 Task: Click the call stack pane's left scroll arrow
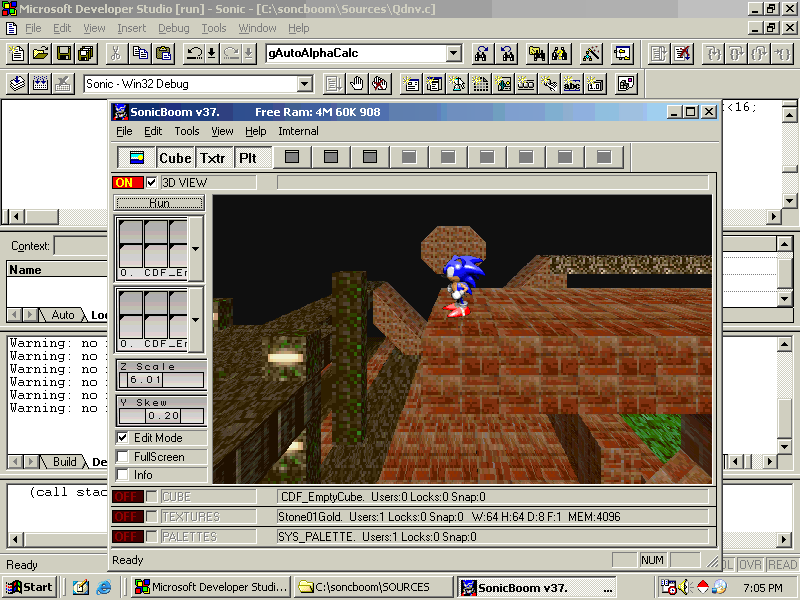(x=16, y=539)
